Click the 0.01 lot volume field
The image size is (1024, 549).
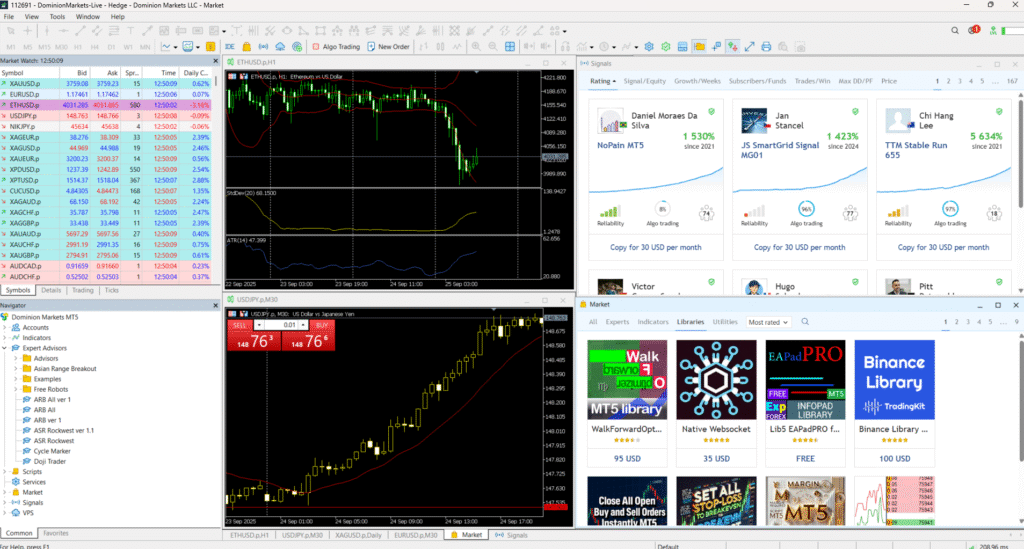coord(288,325)
